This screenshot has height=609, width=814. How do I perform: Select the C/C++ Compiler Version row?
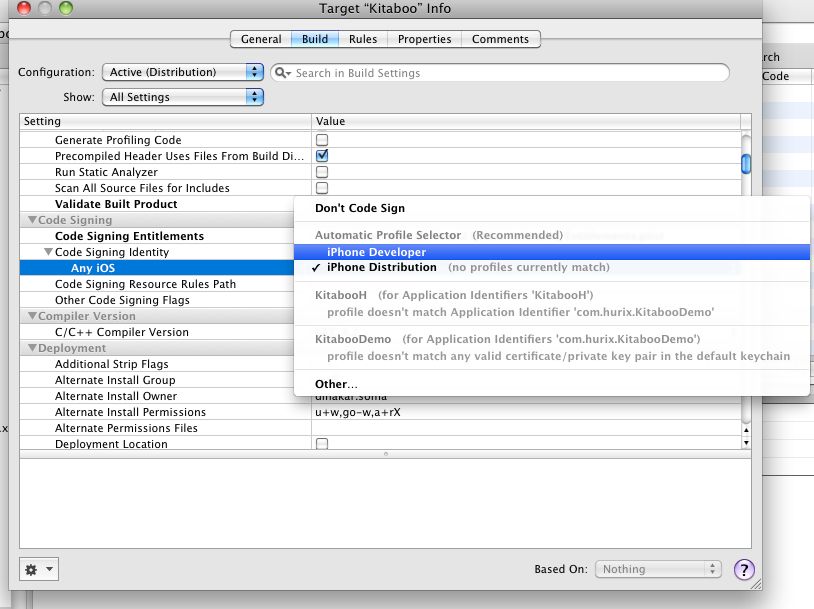[157, 332]
